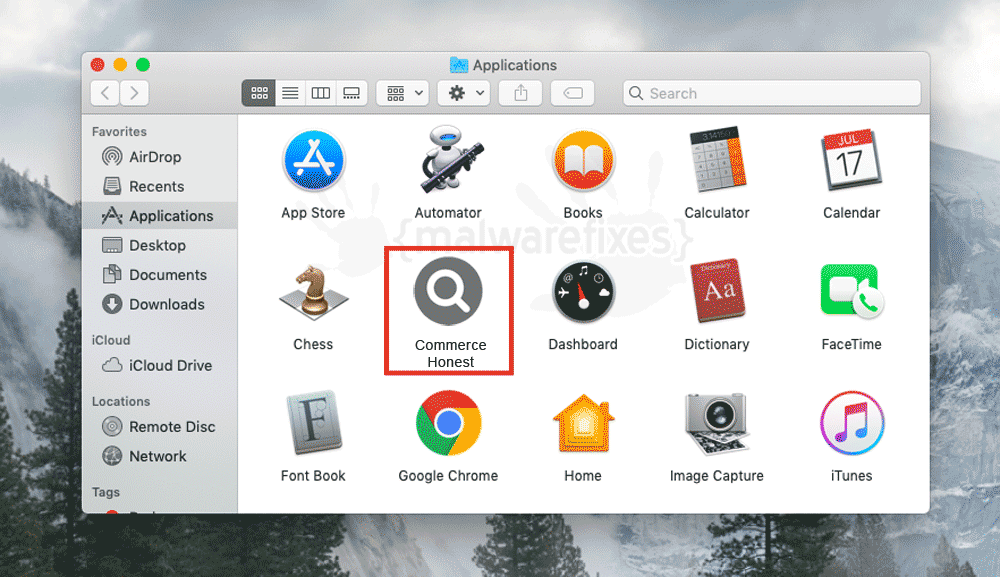Click the Applications folder icon in title bar
Viewport: 1000px width, 577px height.
tap(459, 64)
